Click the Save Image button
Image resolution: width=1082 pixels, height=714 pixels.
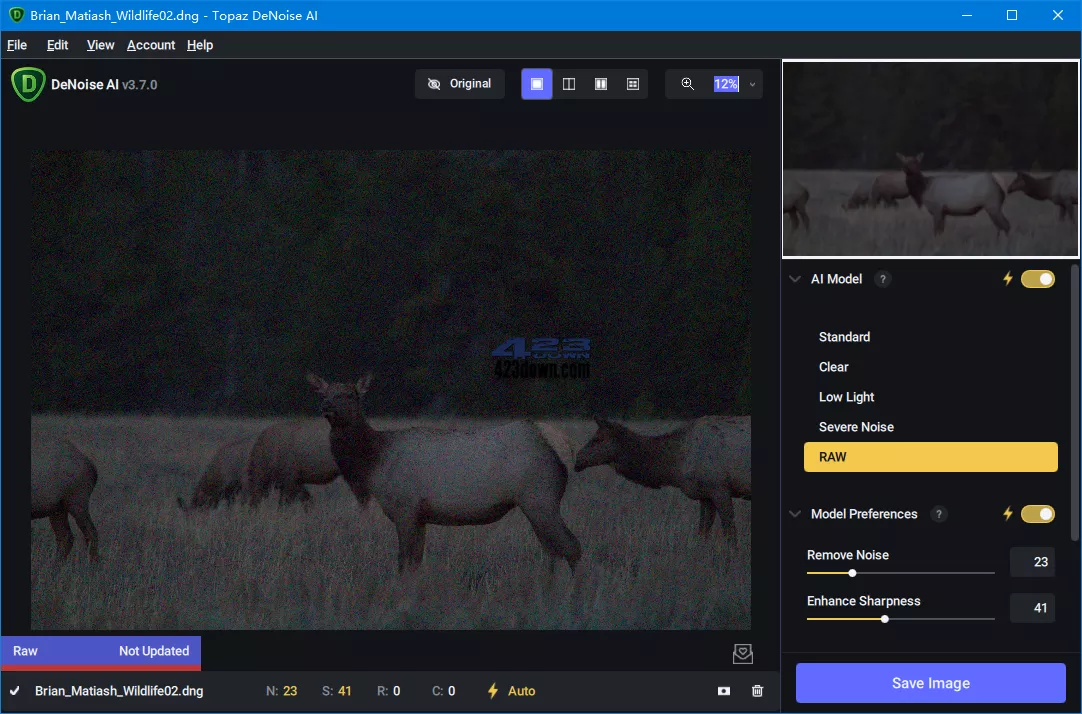pyautogui.click(x=930, y=683)
